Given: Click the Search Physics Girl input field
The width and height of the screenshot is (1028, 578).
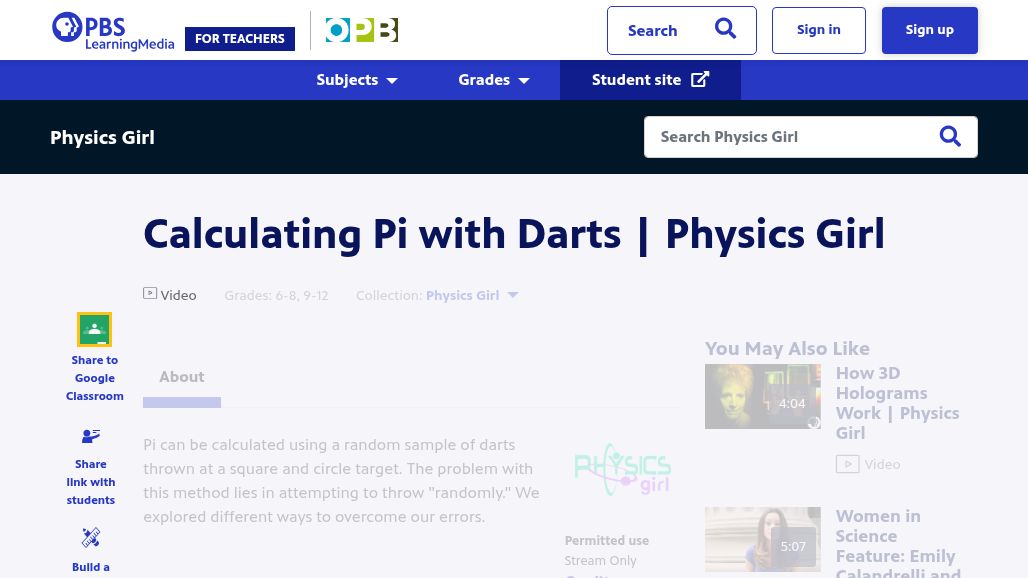Looking at the screenshot, I should pyautogui.click(x=790, y=137).
